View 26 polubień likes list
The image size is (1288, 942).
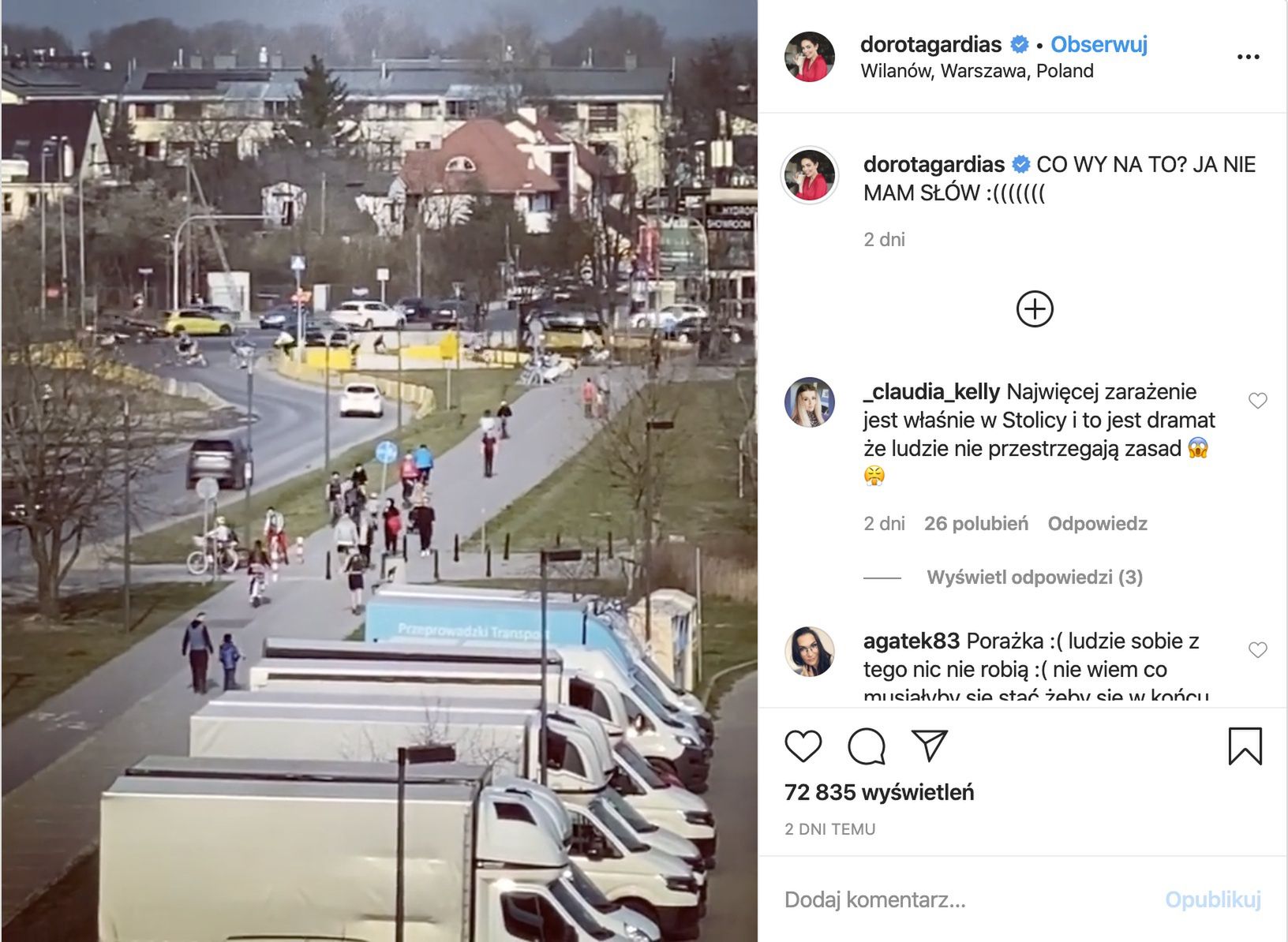pyautogui.click(x=976, y=524)
